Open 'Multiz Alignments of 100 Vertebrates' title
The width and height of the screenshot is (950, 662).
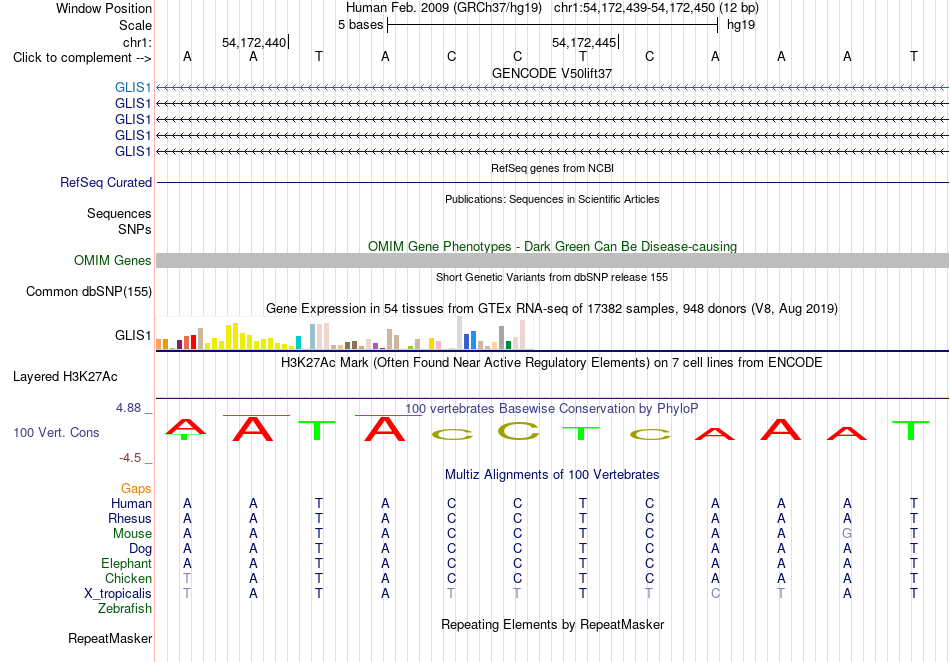552,475
